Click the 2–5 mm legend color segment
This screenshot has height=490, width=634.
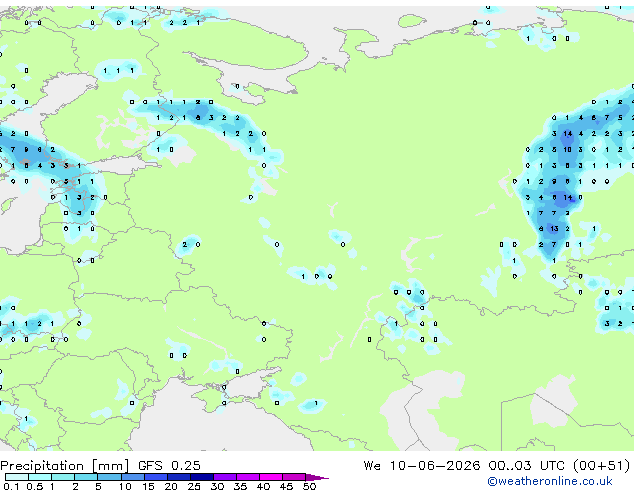pyautogui.click(x=86, y=477)
